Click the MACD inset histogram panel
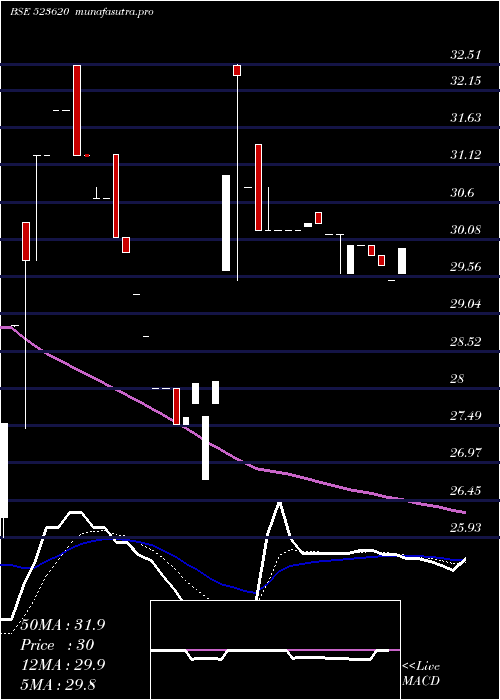 pyautogui.click(x=275, y=650)
